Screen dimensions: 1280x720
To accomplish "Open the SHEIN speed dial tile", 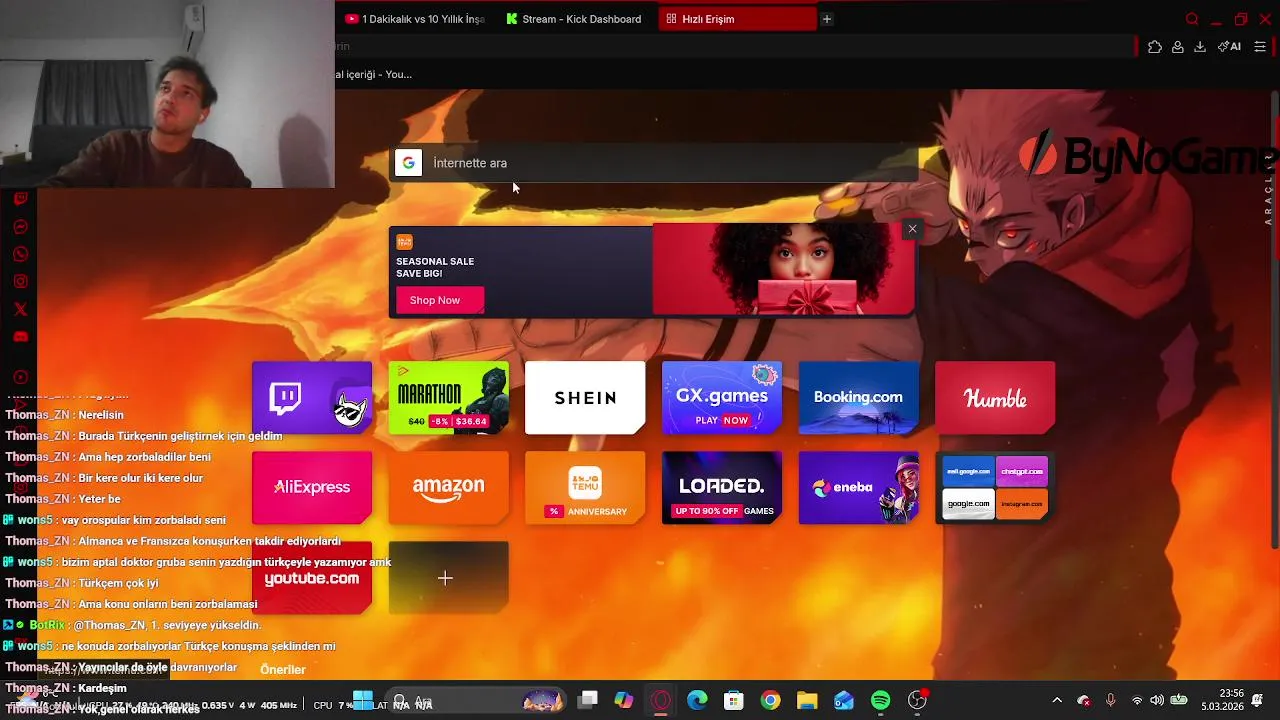I will [x=585, y=398].
